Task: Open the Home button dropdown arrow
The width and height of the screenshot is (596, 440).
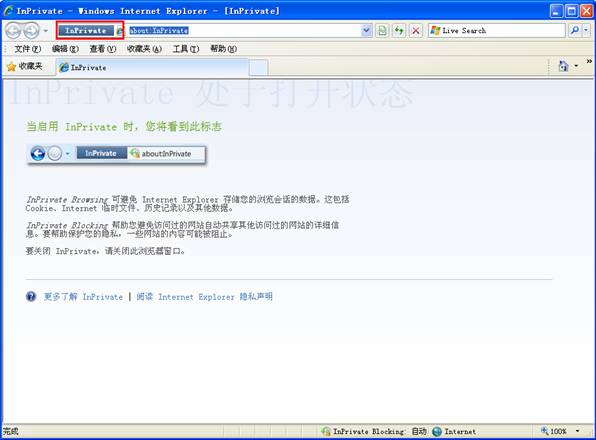Action: pos(576,66)
